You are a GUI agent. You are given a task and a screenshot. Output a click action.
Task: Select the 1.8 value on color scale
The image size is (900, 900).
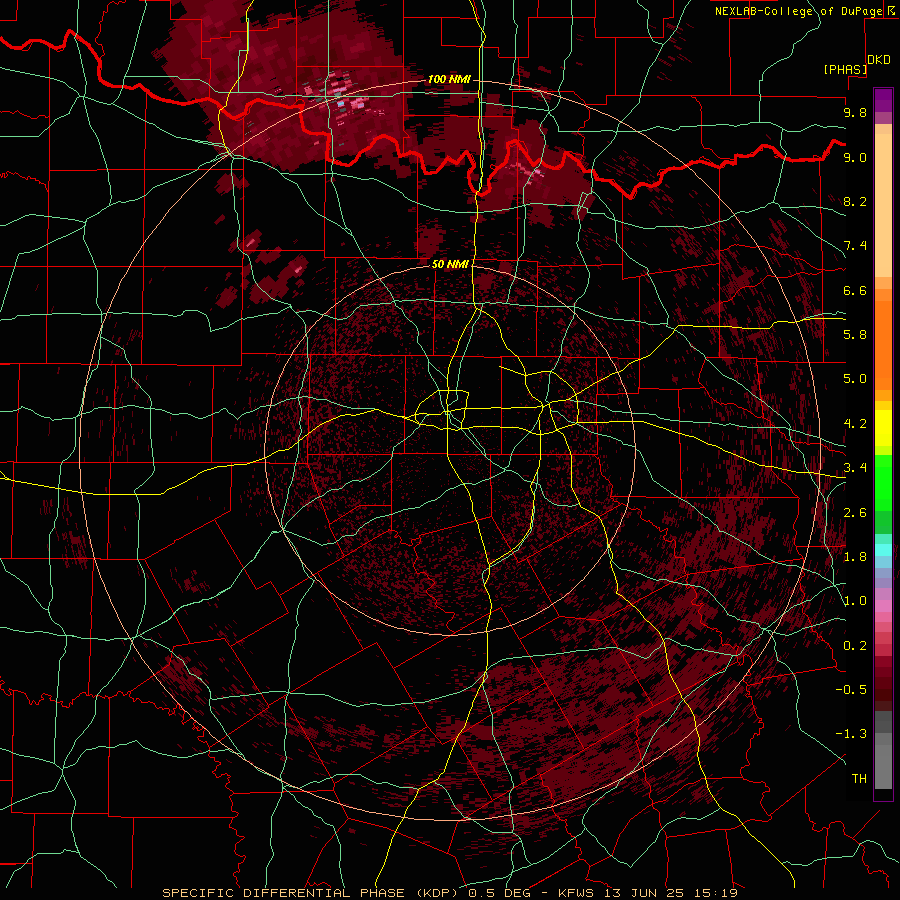[855, 557]
